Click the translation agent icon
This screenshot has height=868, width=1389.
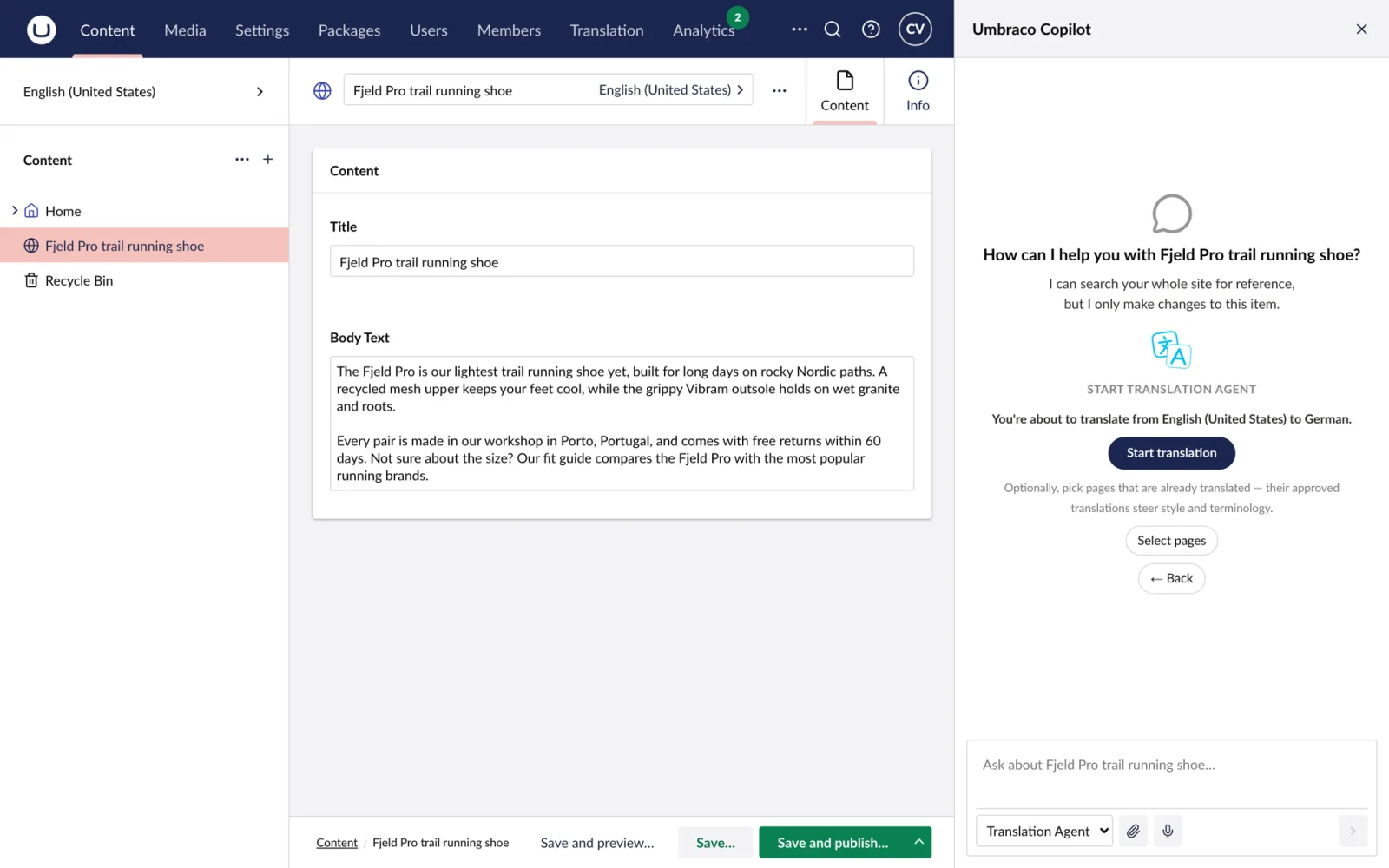point(1171,350)
